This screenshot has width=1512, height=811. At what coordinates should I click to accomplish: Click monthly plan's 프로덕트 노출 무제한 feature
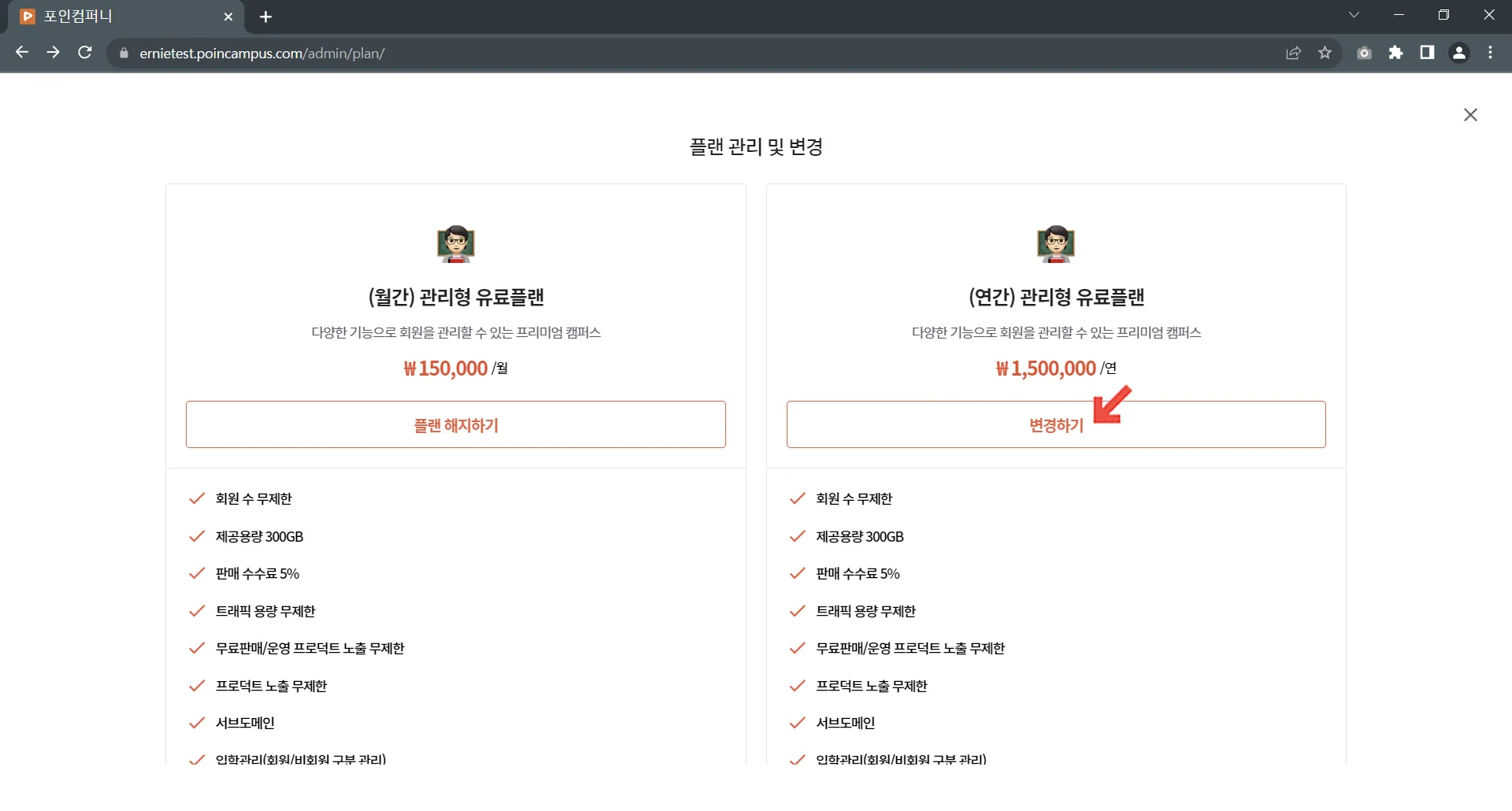coord(271,686)
